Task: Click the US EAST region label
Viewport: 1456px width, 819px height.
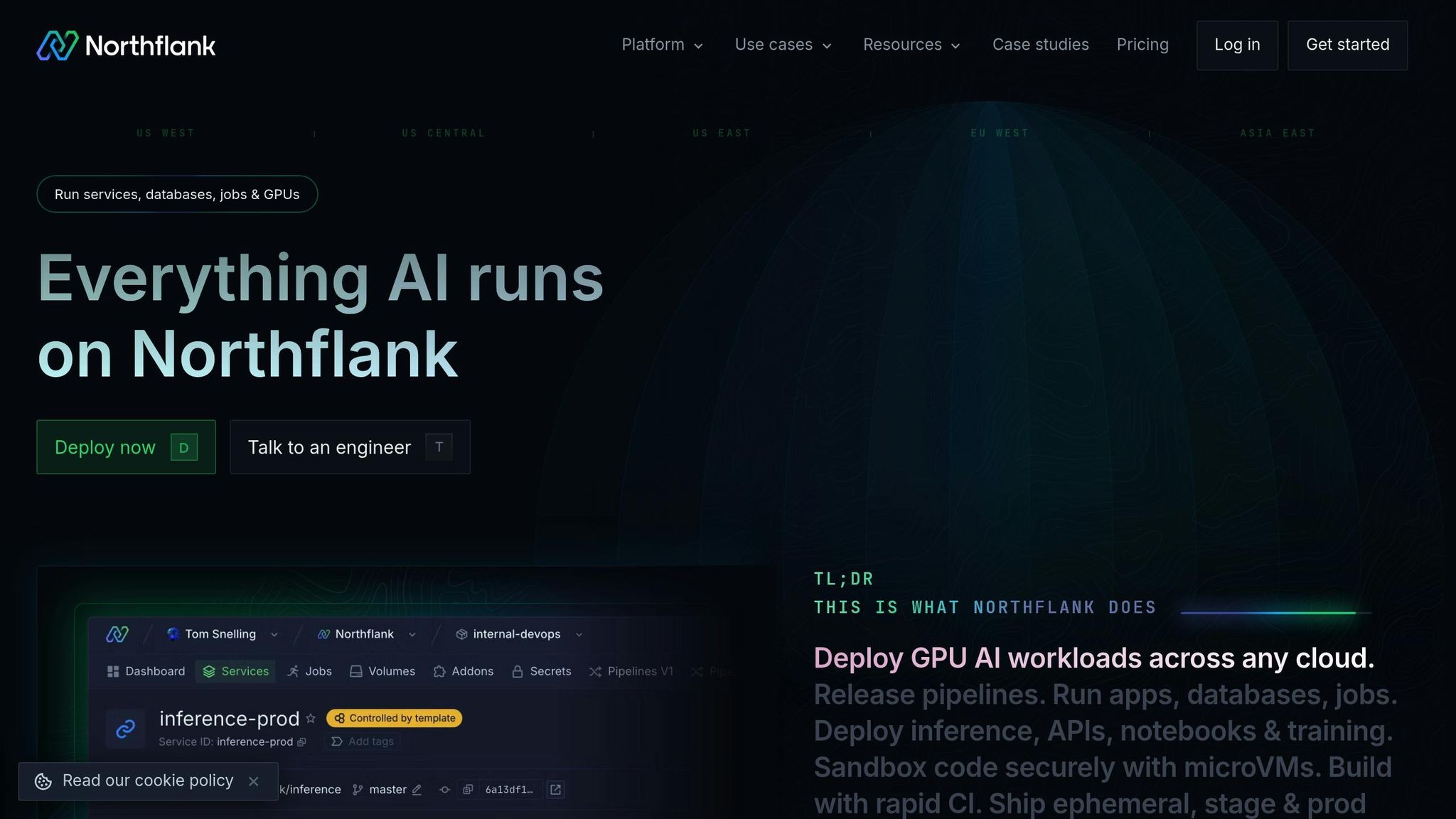Action: click(722, 133)
